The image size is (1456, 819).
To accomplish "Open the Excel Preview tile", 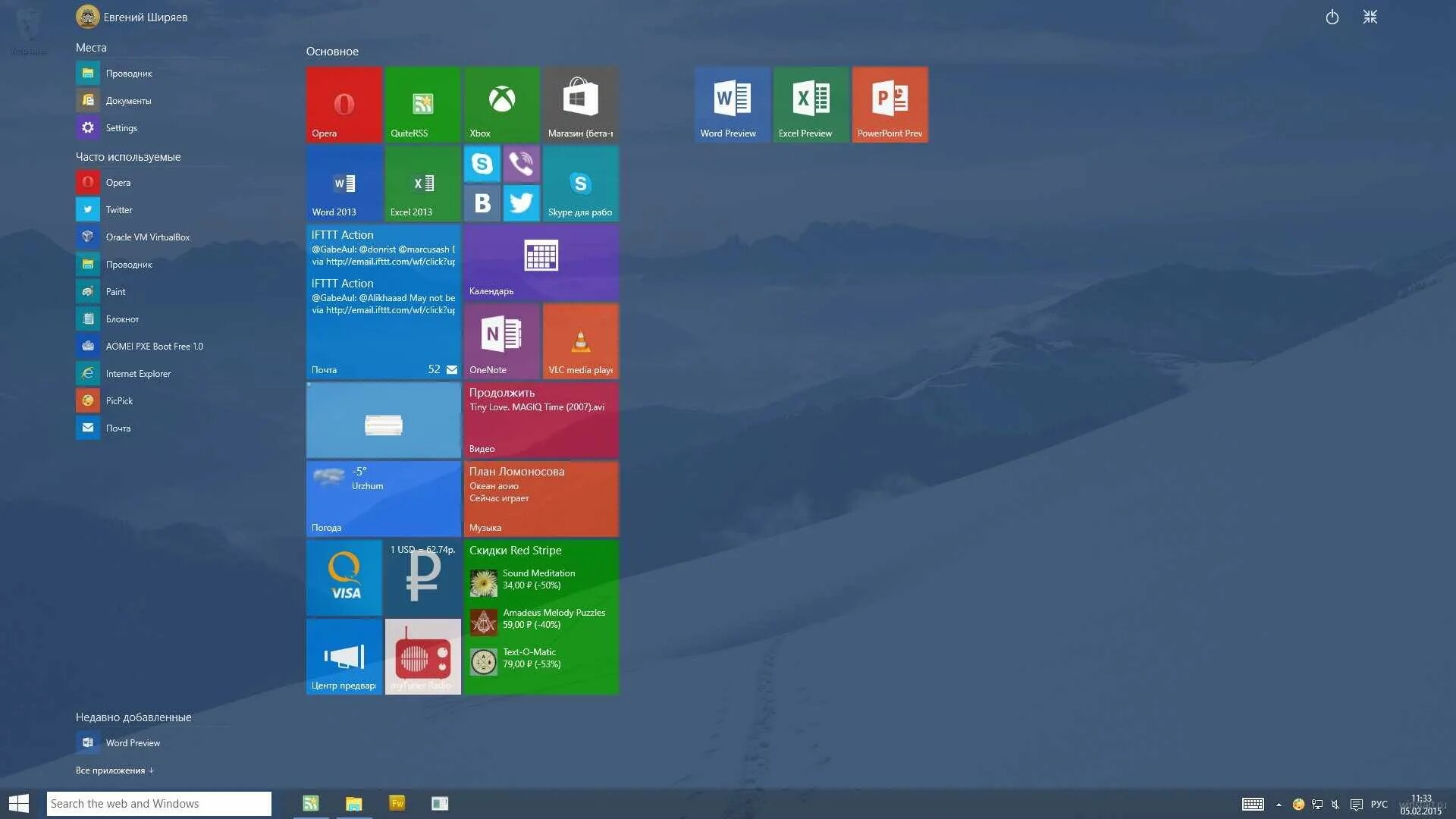I will click(811, 104).
